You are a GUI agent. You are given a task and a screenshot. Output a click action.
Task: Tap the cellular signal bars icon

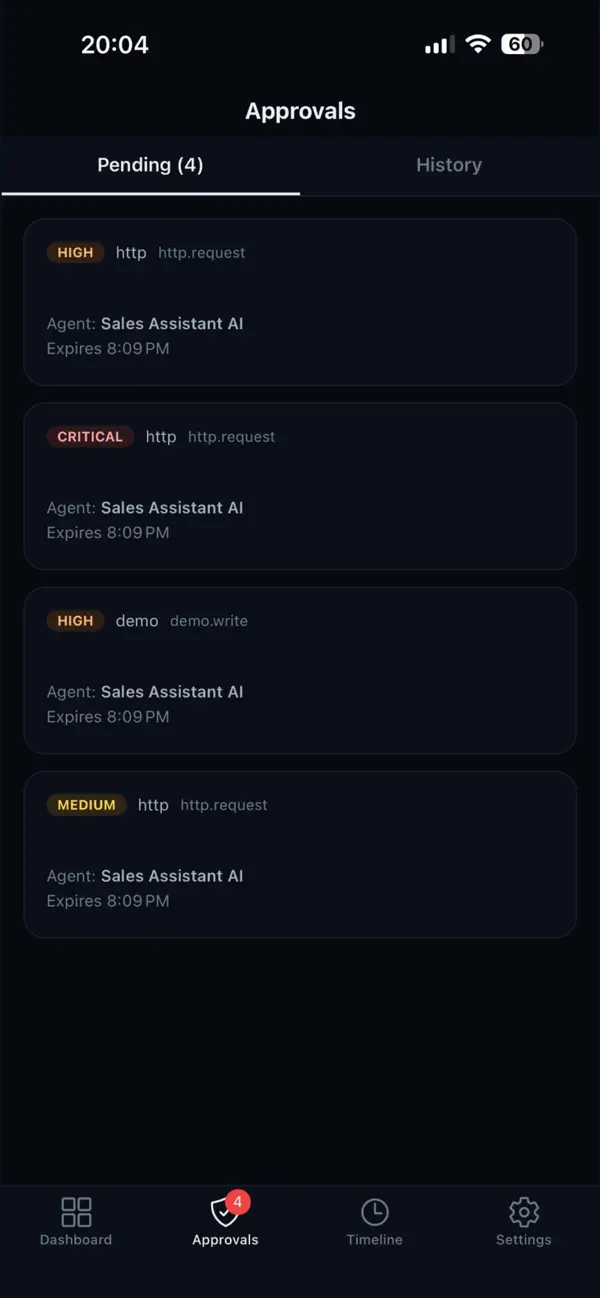438,44
